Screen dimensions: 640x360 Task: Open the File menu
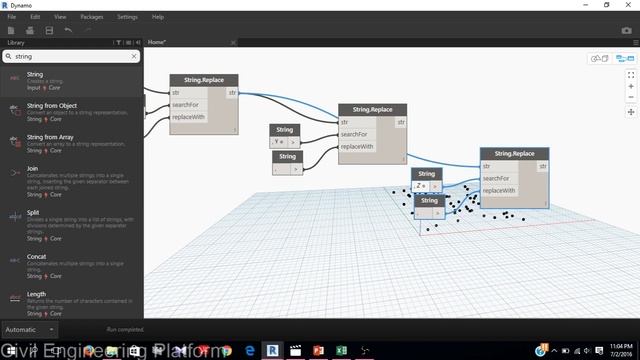[11, 17]
